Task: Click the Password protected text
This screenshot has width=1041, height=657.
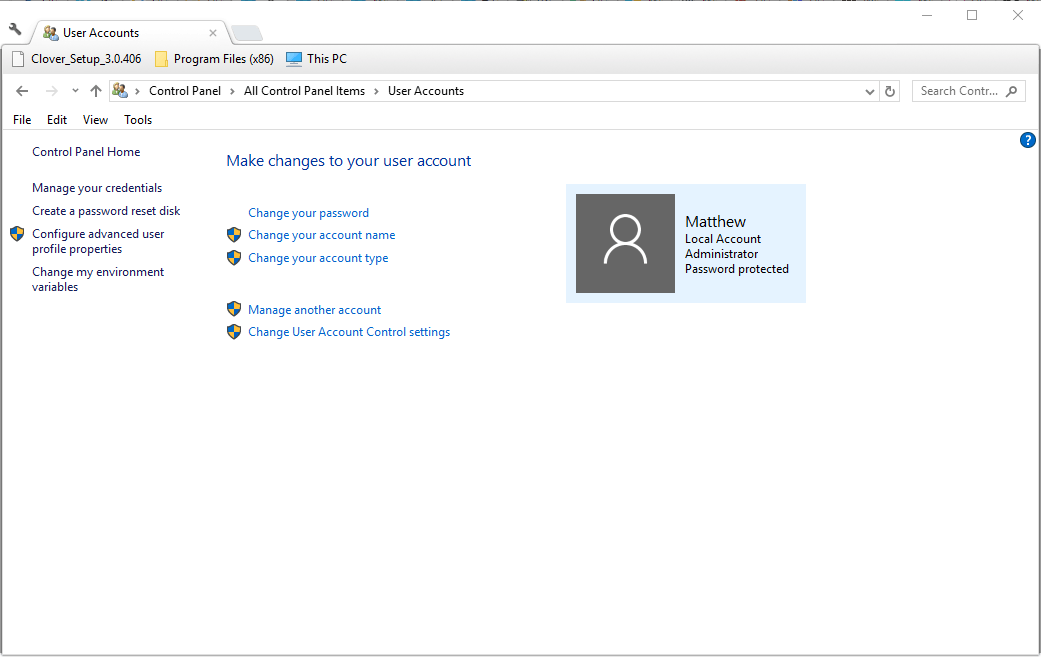Action: tap(737, 269)
